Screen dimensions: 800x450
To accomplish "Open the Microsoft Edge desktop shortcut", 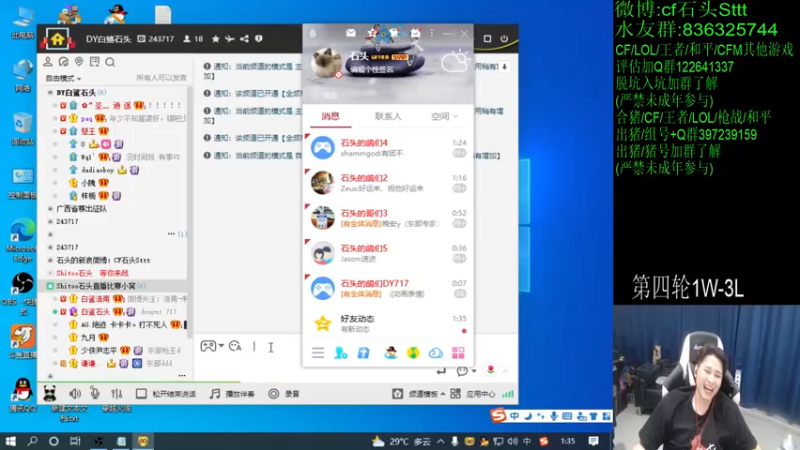I will pyautogui.click(x=22, y=240).
